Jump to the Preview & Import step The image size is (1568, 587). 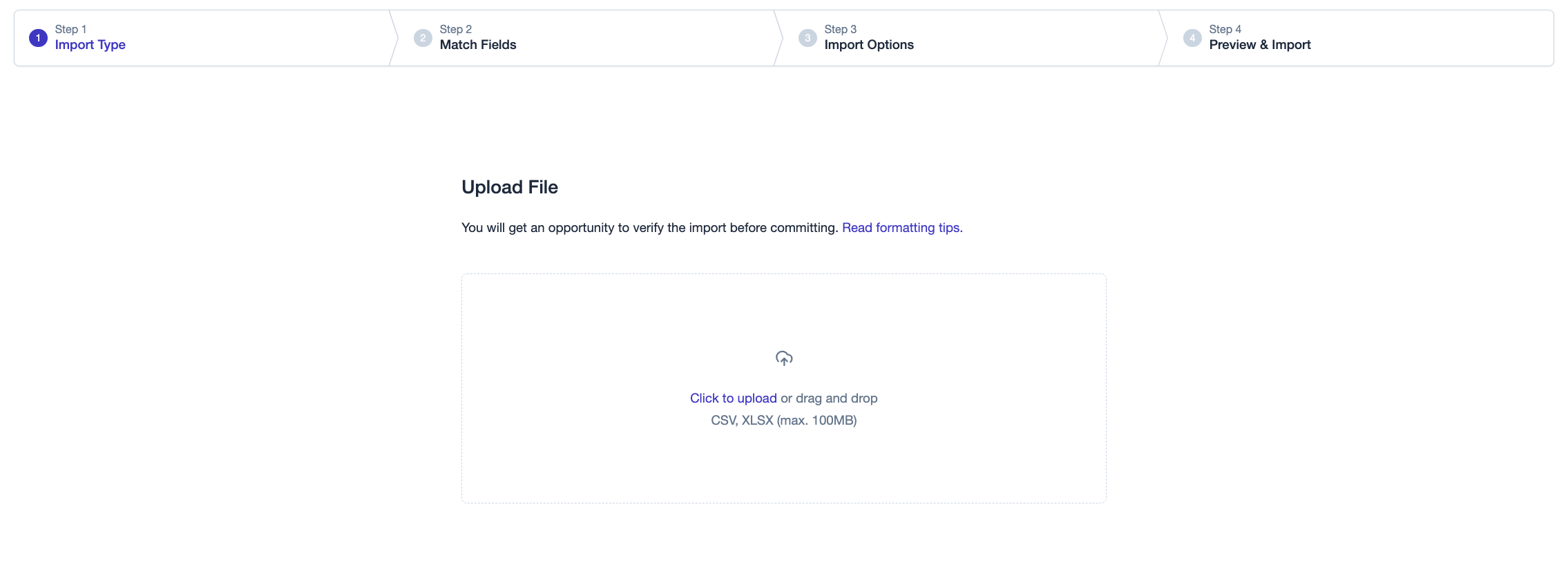(1260, 45)
